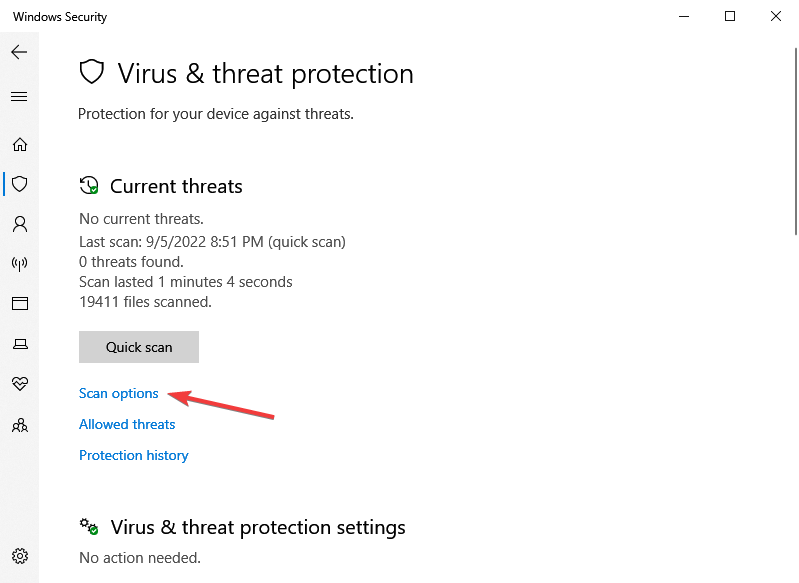
Task: Click the Quick scan button
Action: coord(139,347)
